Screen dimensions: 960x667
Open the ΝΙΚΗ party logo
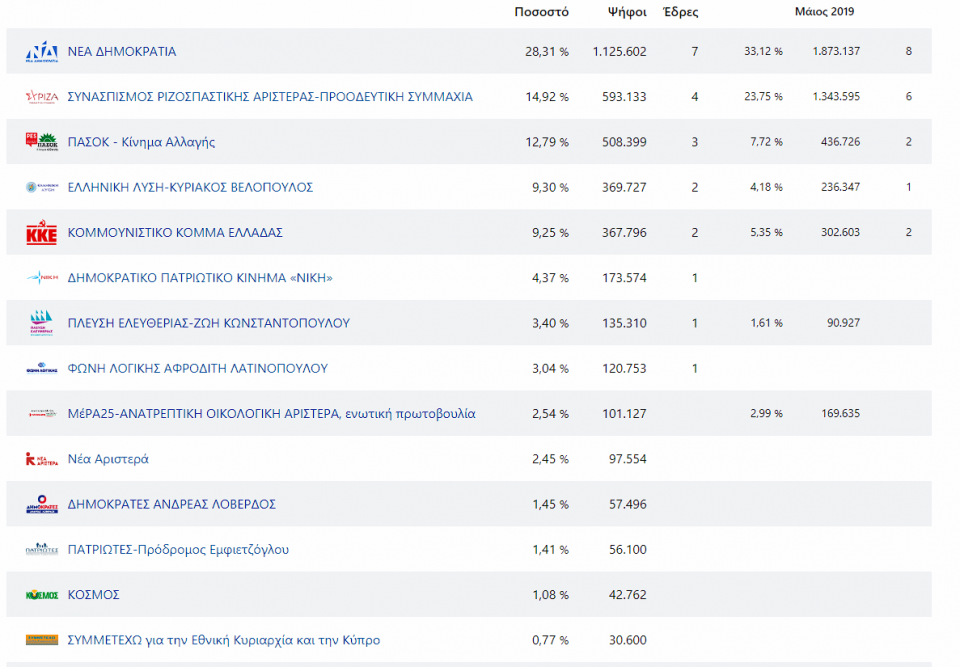pos(41,278)
